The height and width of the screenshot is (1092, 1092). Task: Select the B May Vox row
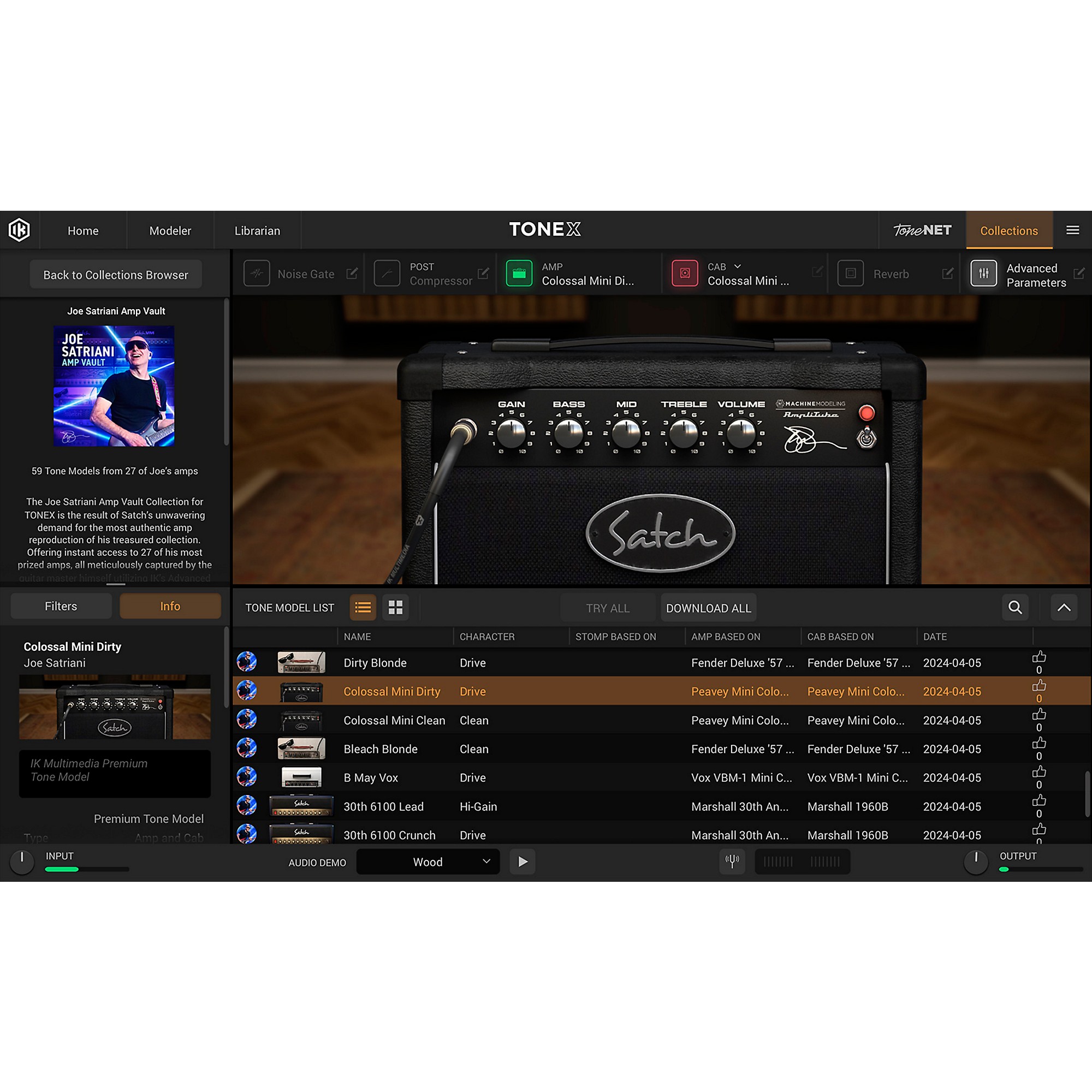pos(661,778)
